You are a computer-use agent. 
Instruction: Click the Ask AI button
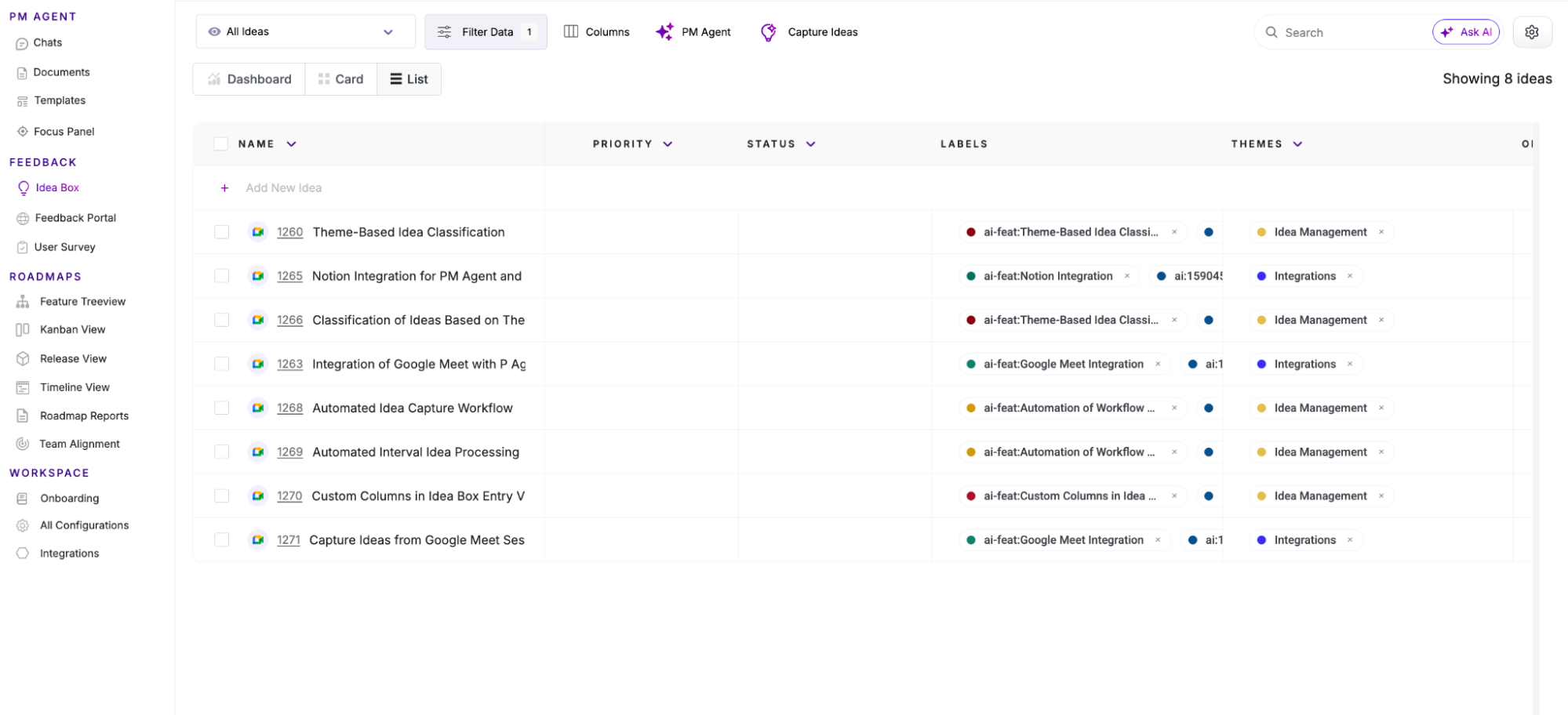(1465, 32)
